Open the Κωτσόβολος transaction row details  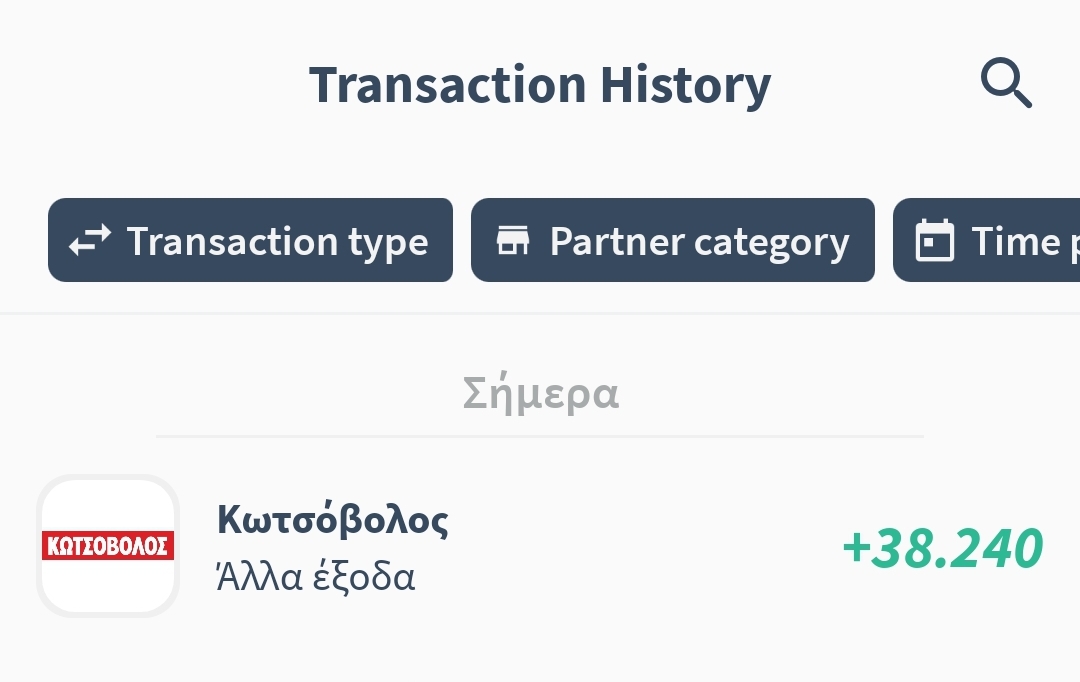[540, 546]
